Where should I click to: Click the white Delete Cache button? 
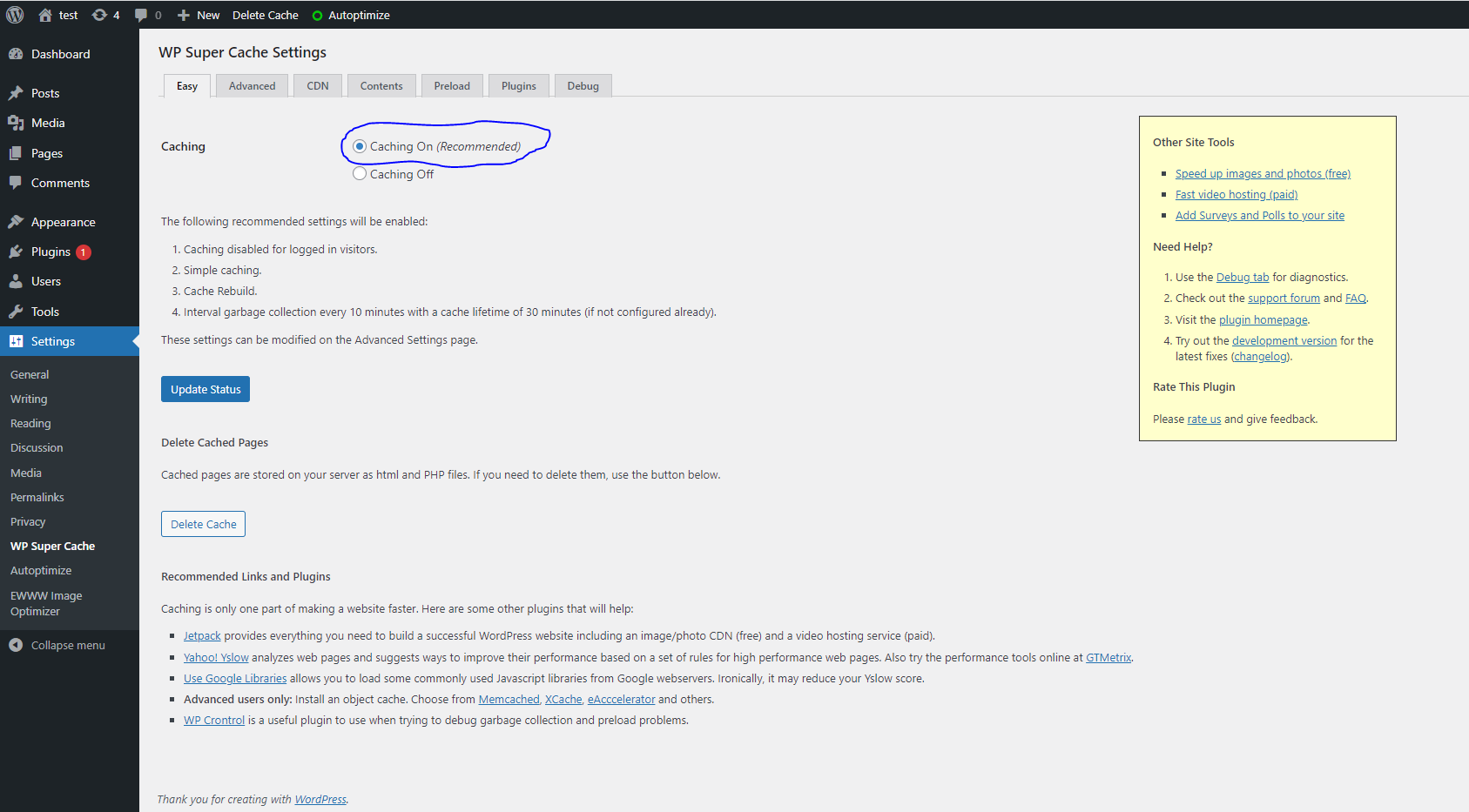203,524
